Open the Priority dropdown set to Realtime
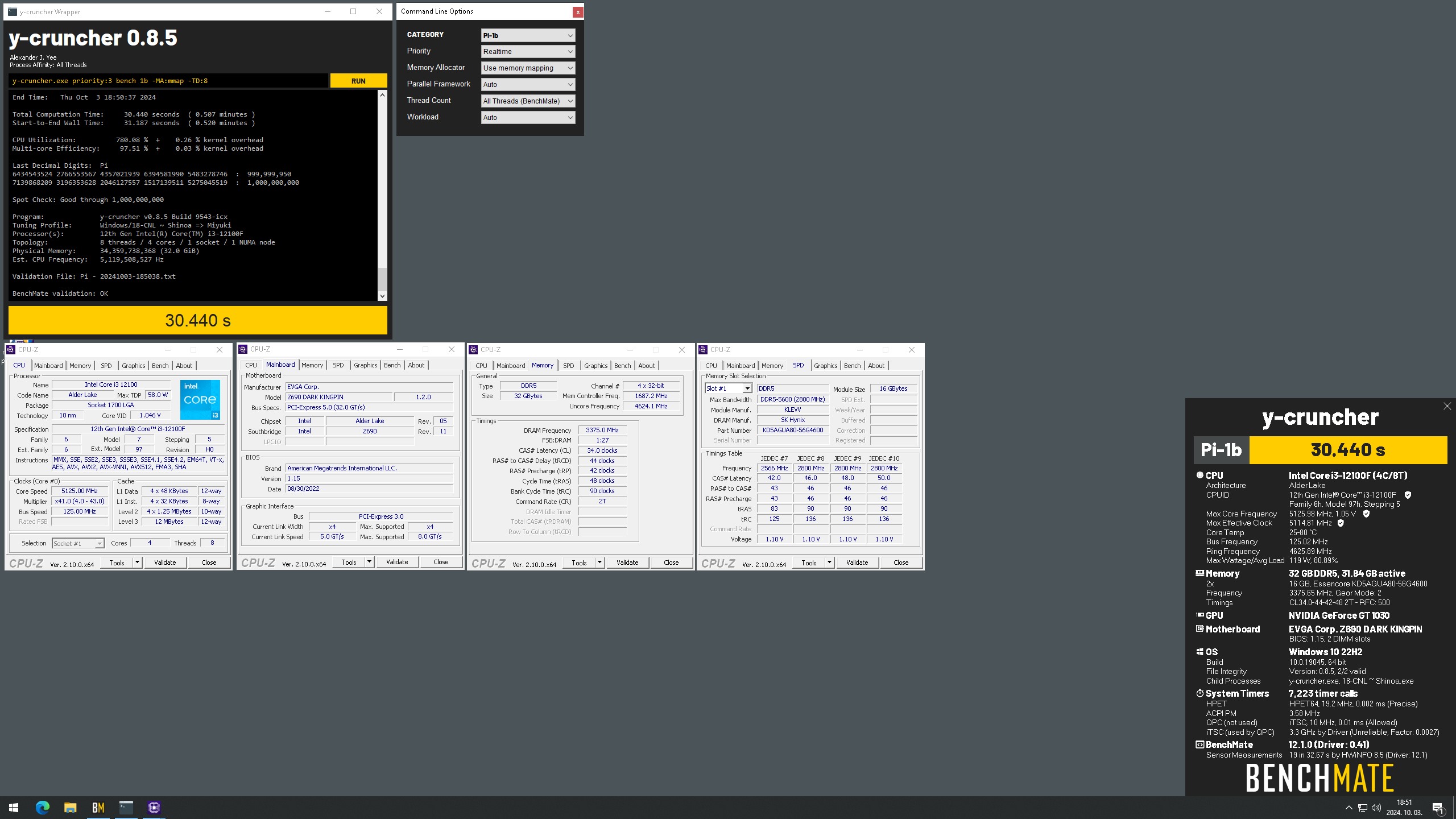 click(x=528, y=52)
